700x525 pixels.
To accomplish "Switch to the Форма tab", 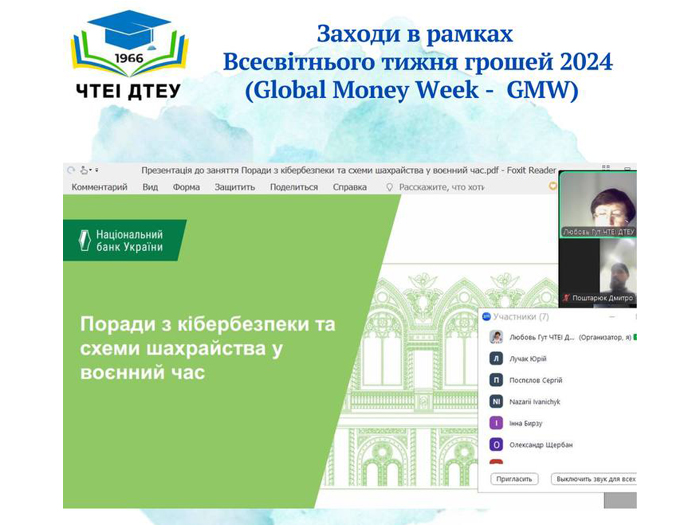I will point(186,187).
